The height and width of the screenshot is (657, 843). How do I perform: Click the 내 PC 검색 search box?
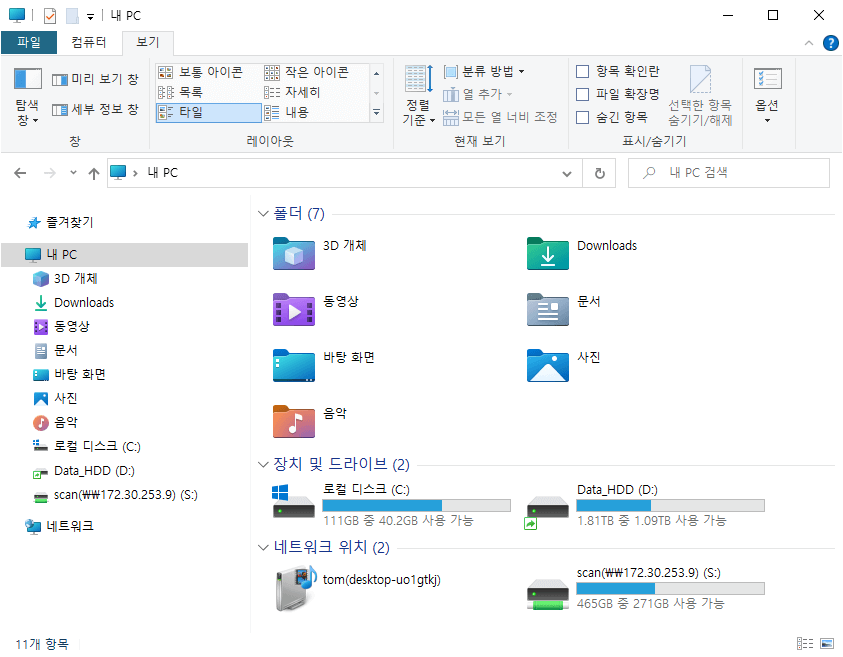tap(728, 173)
